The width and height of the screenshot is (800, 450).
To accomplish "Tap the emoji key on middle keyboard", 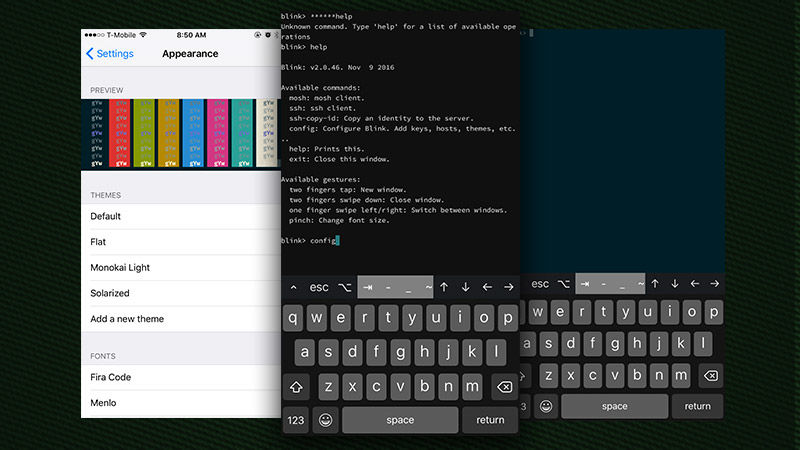I will (326, 420).
